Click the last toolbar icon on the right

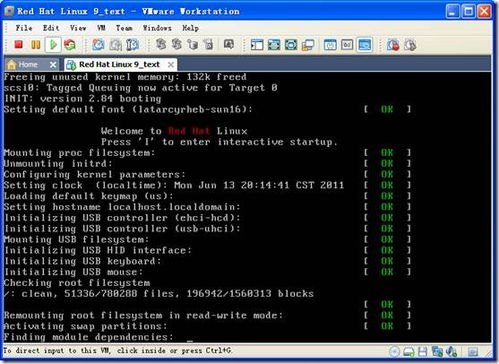click(x=410, y=45)
